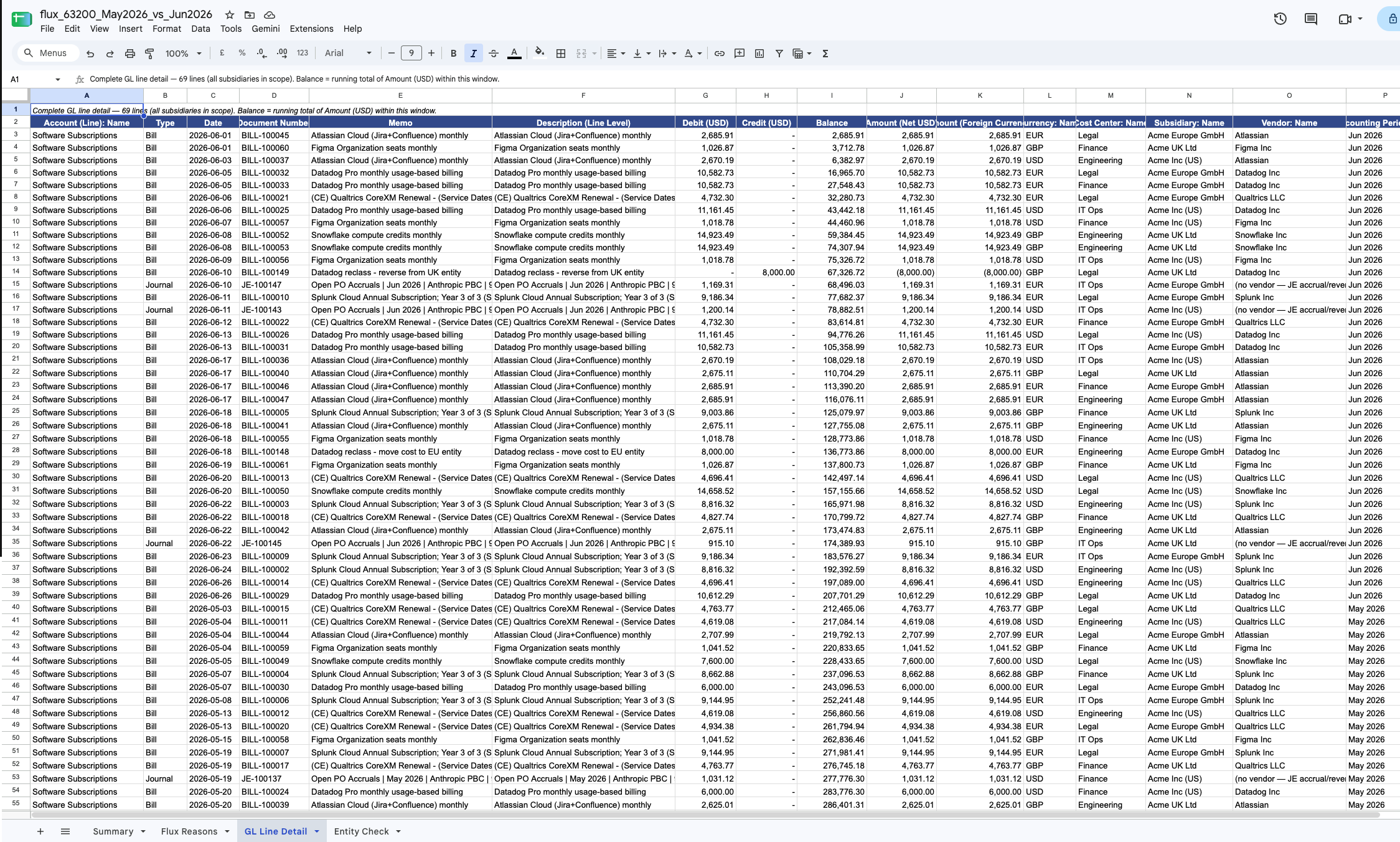Viewport: 1400px width, 842px height.
Task: Format as currency with the £ icon
Action: tap(222, 54)
